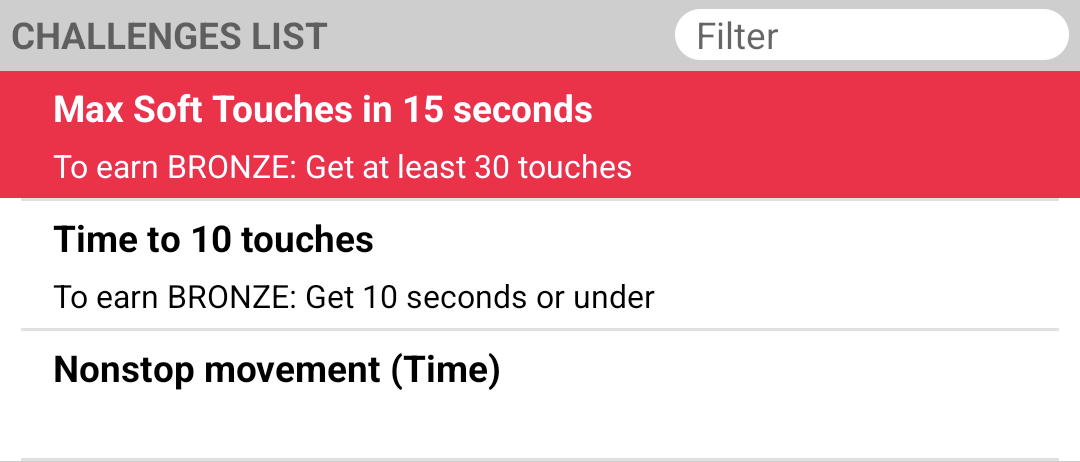This screenshot has width=1080, height=462.
Task: Choose the Nonstop movement (Time) challenge
Action: [x=540, y=395]
